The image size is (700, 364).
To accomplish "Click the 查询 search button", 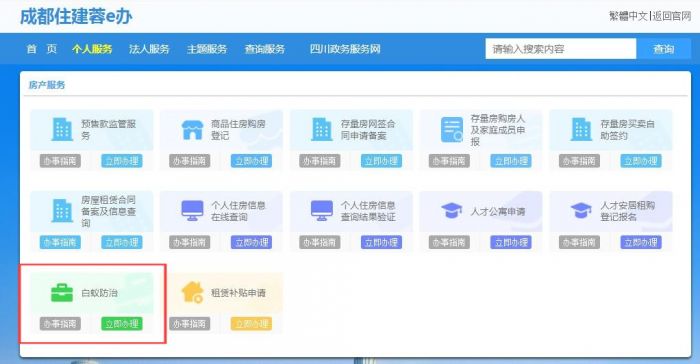I will pos(663,49).
